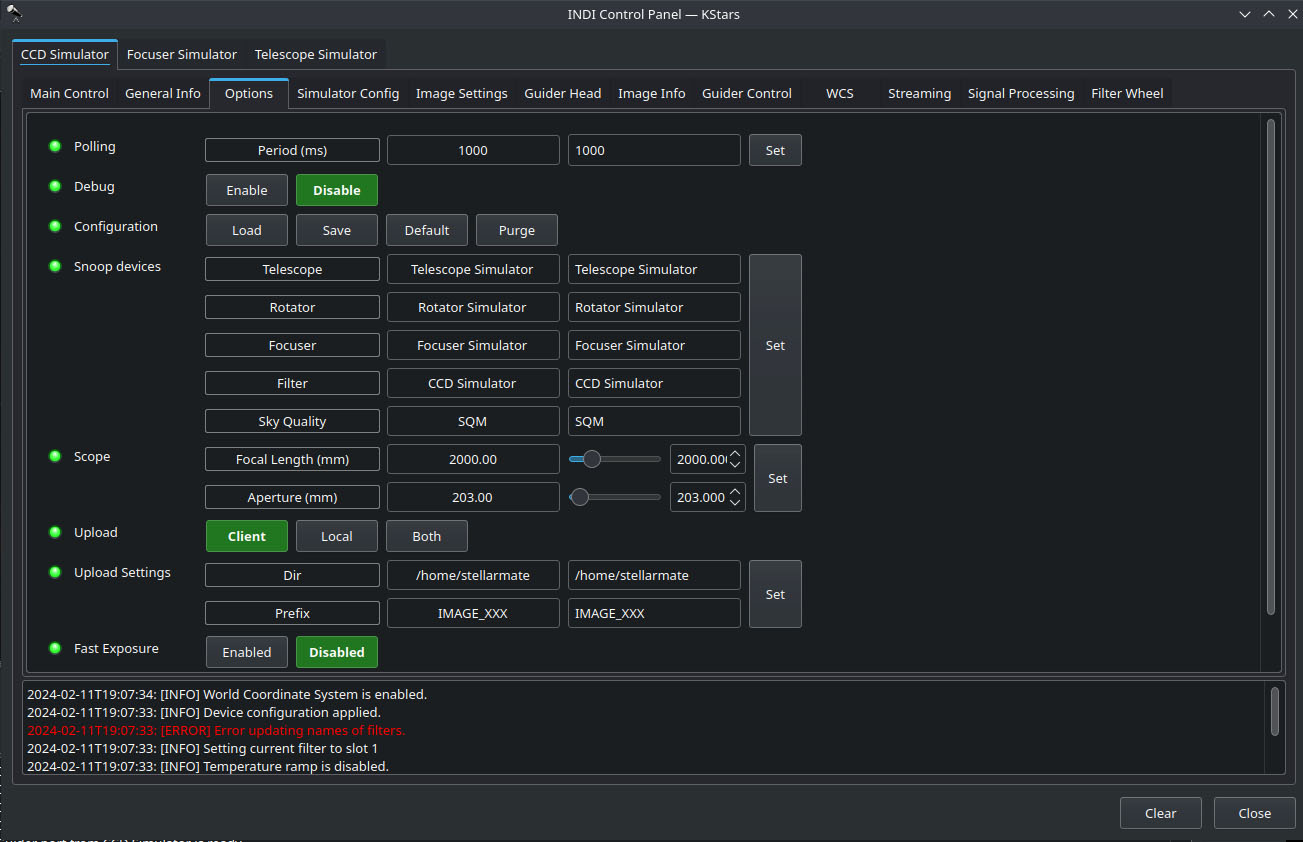Click the Upload status indicator light
This screenshot has height=842, width=1303.
55,533
